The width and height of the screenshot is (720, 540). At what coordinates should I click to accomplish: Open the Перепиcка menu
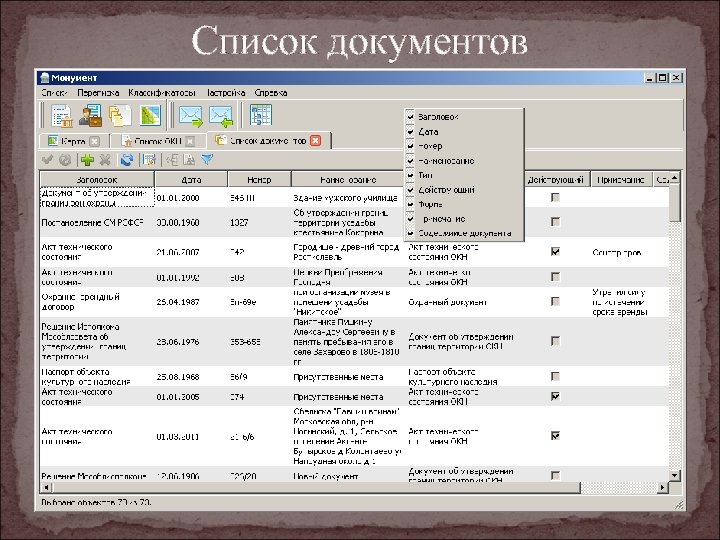98,93
